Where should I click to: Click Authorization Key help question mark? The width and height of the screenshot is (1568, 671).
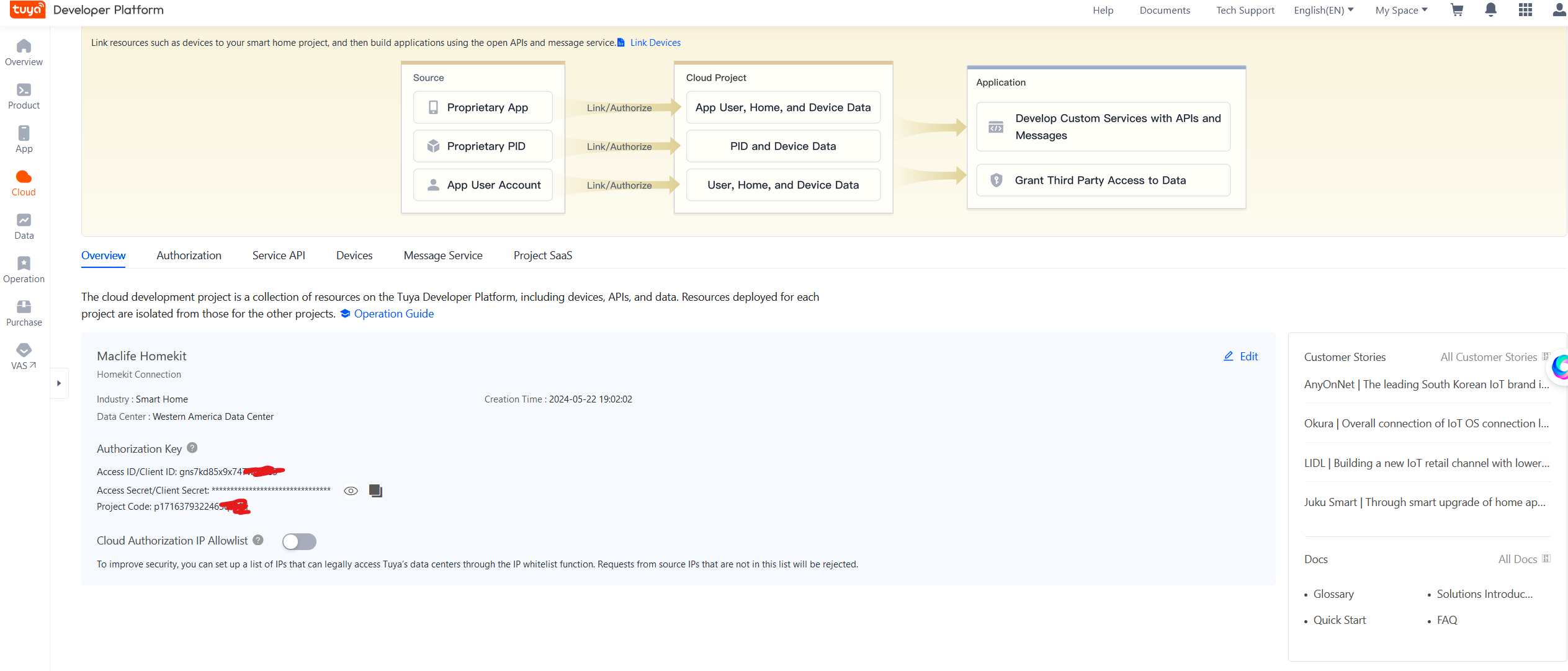192,448
